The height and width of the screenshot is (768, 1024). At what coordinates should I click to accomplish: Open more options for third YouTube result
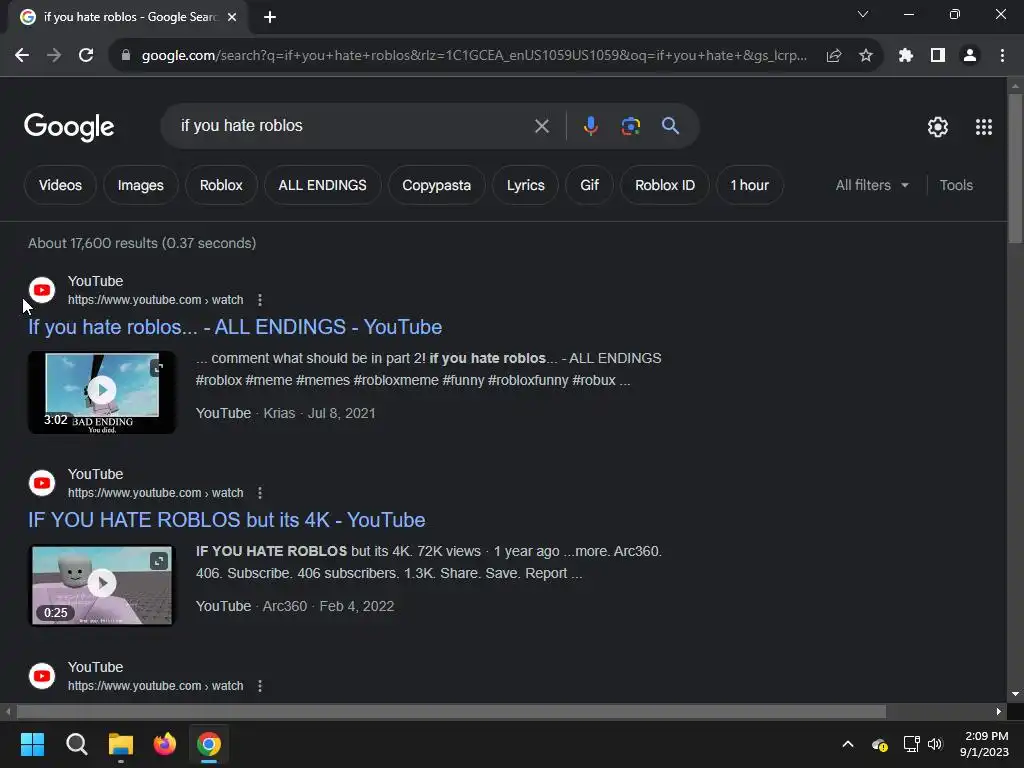tap(260, 686)
